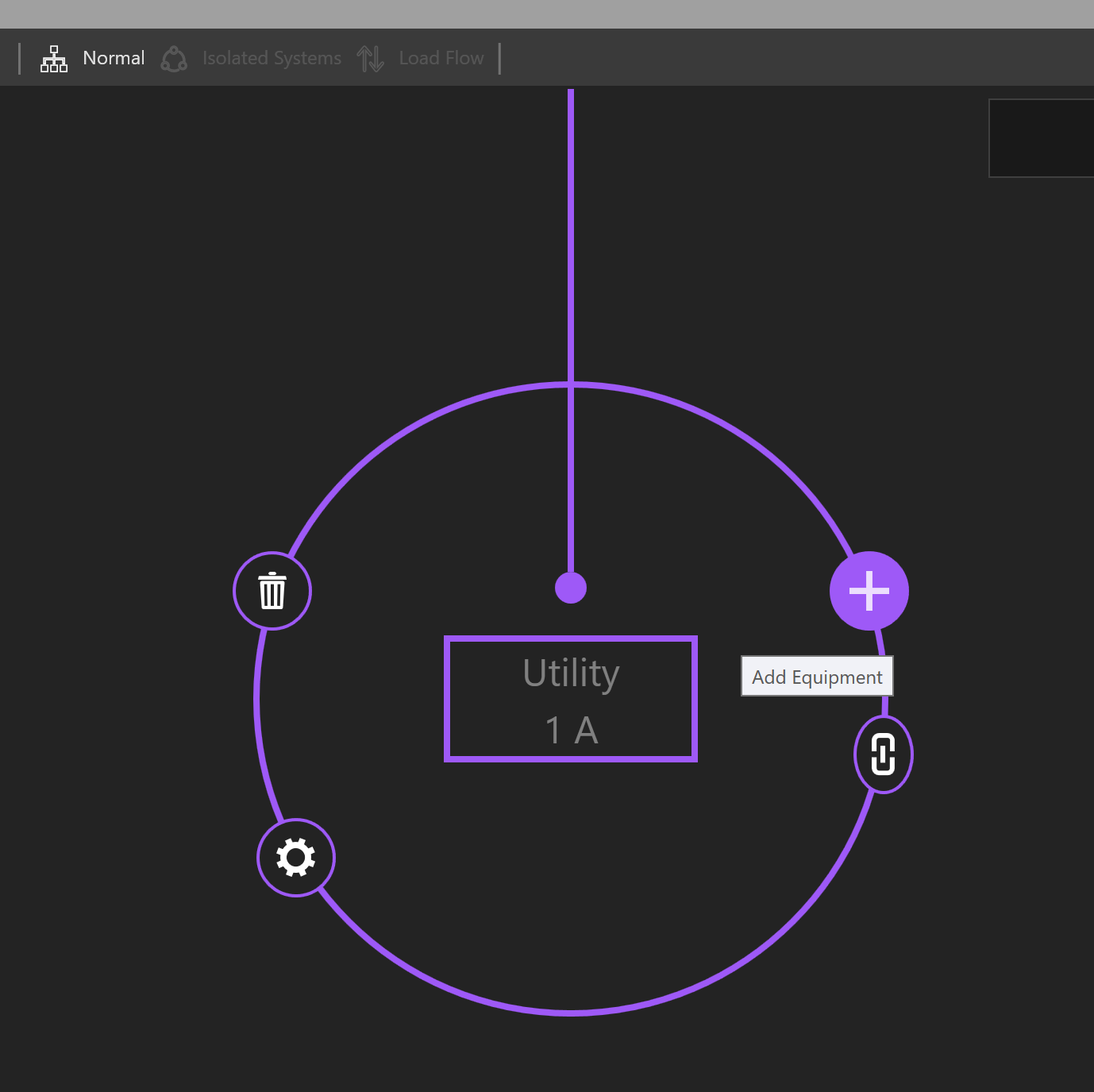Click the purple connection node dot

pos(571,588)
